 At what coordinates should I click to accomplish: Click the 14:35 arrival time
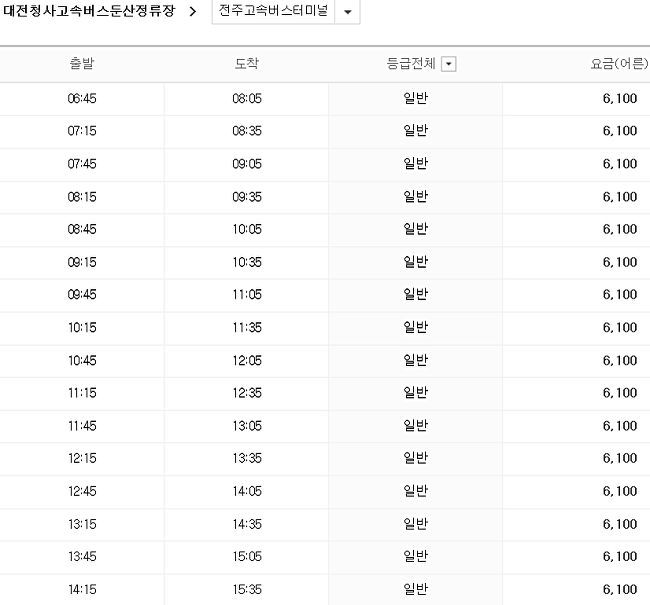click(x=247, y=524)
